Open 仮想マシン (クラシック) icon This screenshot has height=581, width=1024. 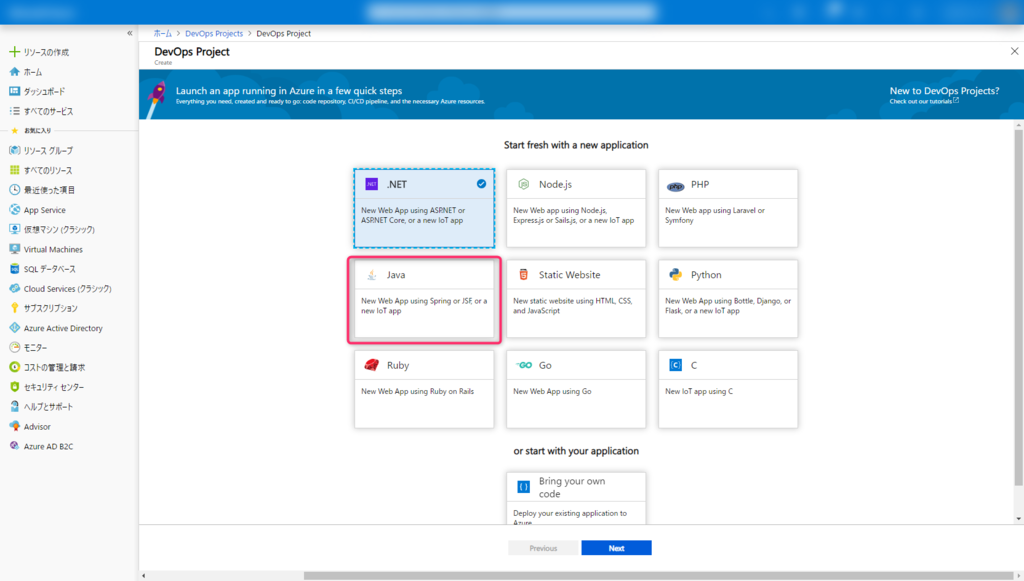pyautogui.click(x=14, y=229)
